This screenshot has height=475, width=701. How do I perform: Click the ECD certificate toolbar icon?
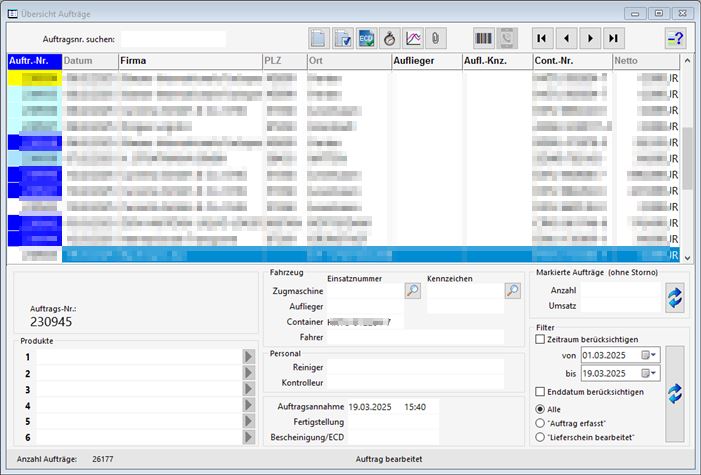point(366,38)
